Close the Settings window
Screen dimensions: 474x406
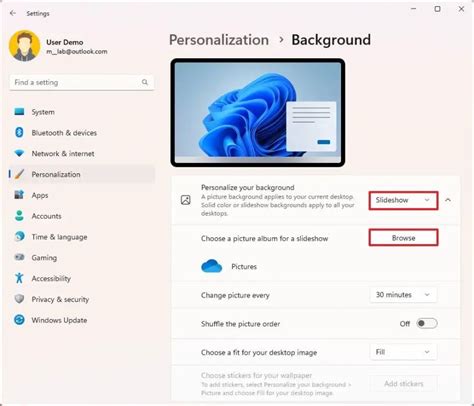pyautogui.click(x=461, y=9)
